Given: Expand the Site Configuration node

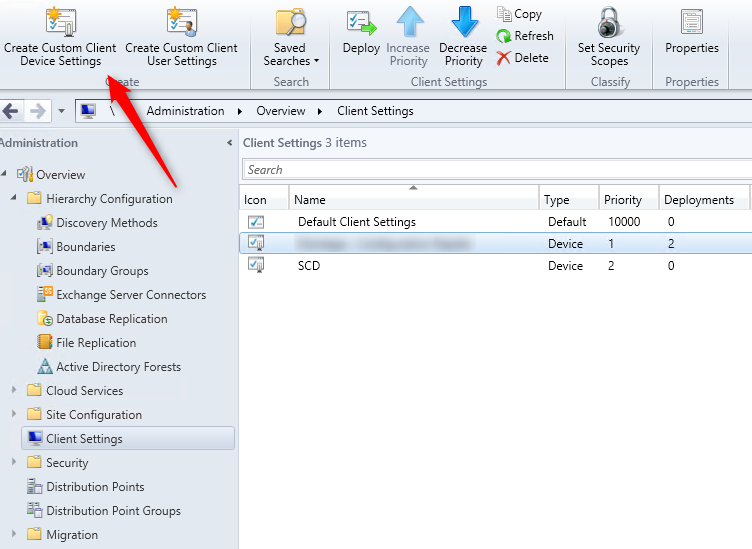Looking at the screenshot, I should pos(14,414).
